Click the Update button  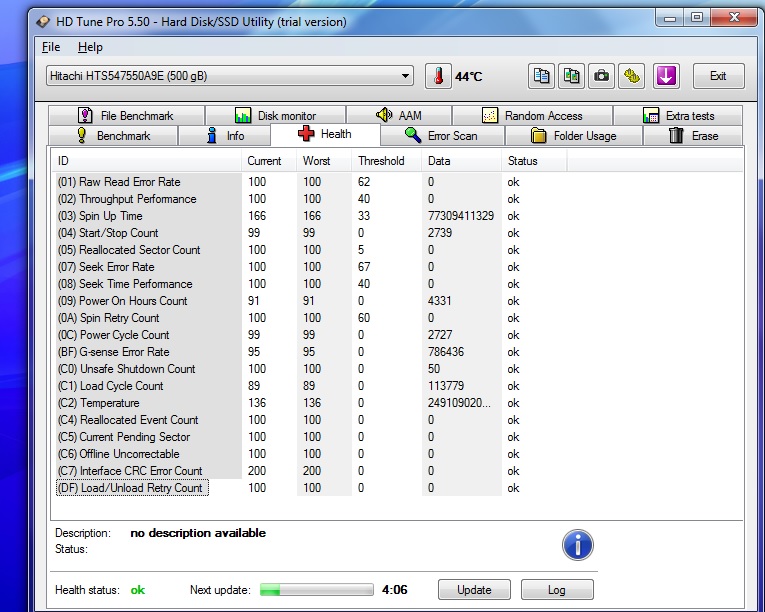474,590
